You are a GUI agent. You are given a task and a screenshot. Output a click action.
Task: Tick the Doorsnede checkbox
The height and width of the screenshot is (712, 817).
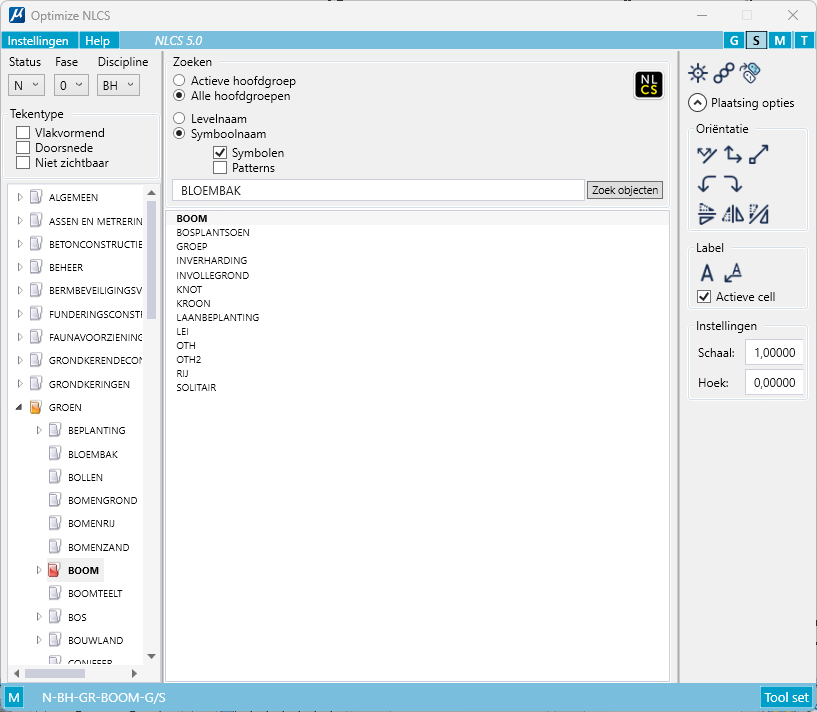point(23,148)
